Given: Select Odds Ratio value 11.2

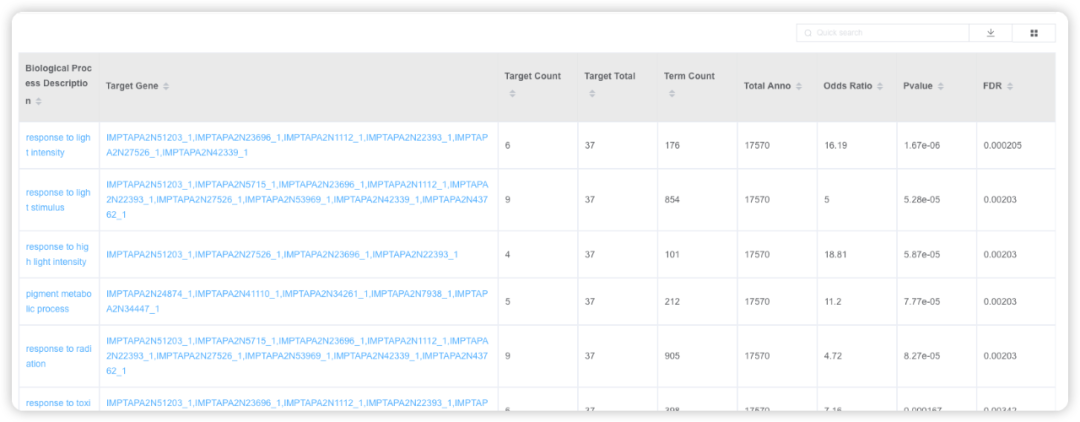Looking at the screenshot, I should (832, 302).
